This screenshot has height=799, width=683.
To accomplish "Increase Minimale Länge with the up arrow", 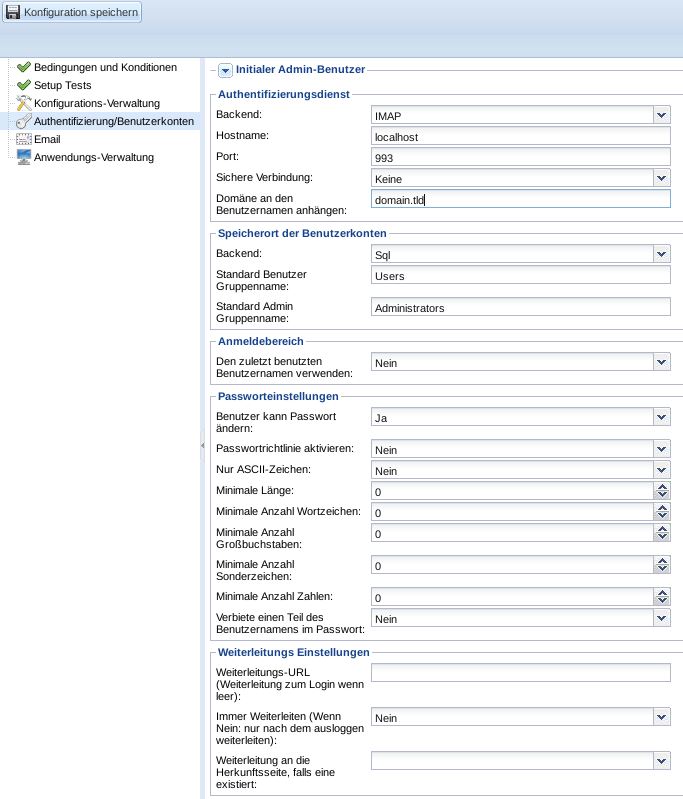I will click(662, 487).
